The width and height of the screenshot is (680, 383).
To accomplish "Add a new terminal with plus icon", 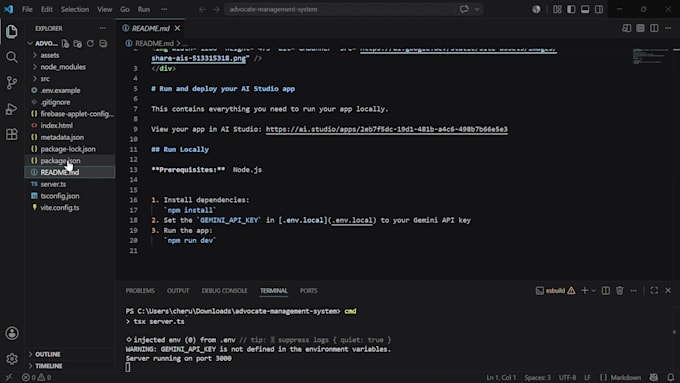I will (x=584, y=291).
